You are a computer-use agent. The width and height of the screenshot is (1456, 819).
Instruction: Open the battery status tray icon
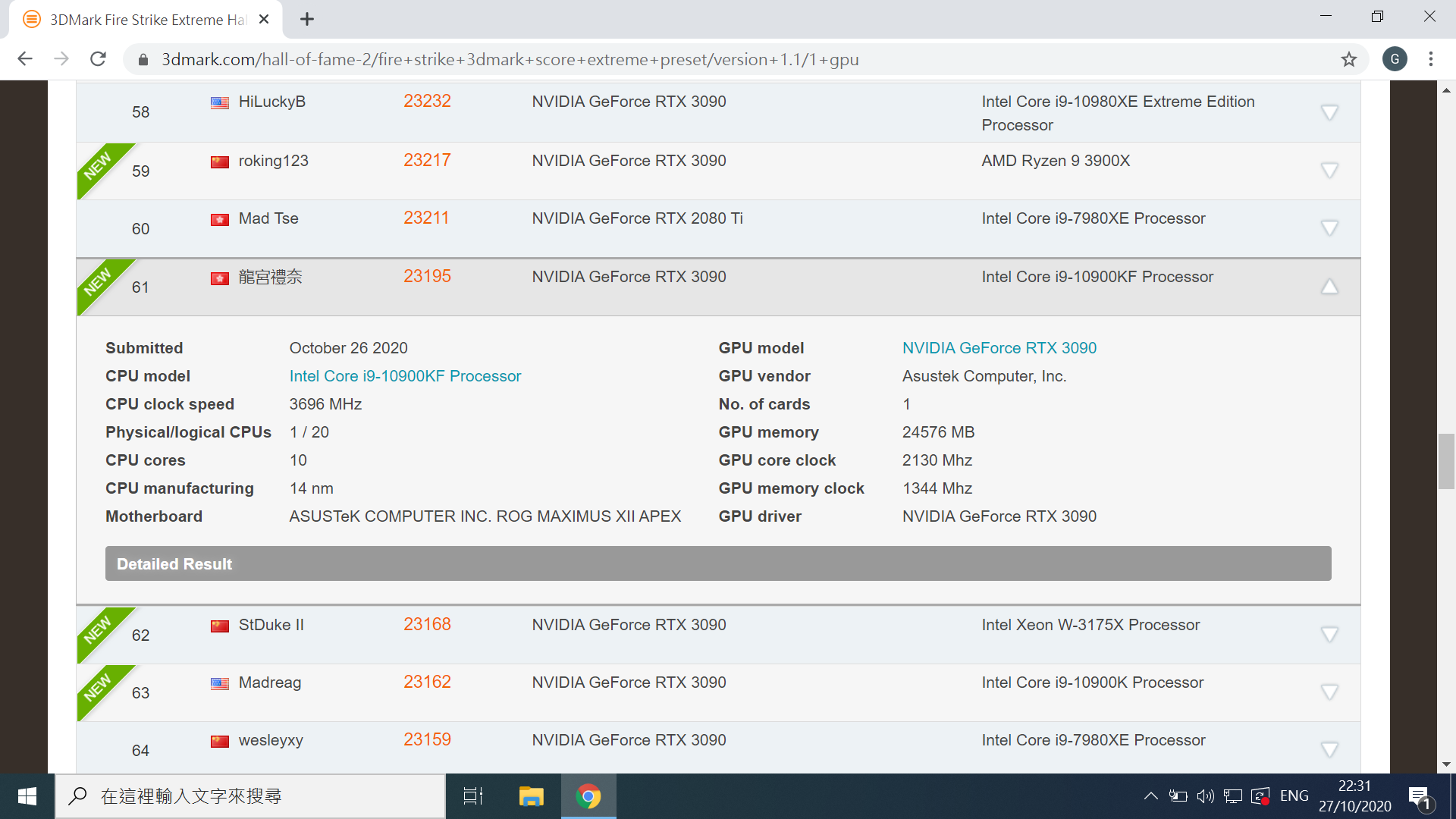point(1178,796)
